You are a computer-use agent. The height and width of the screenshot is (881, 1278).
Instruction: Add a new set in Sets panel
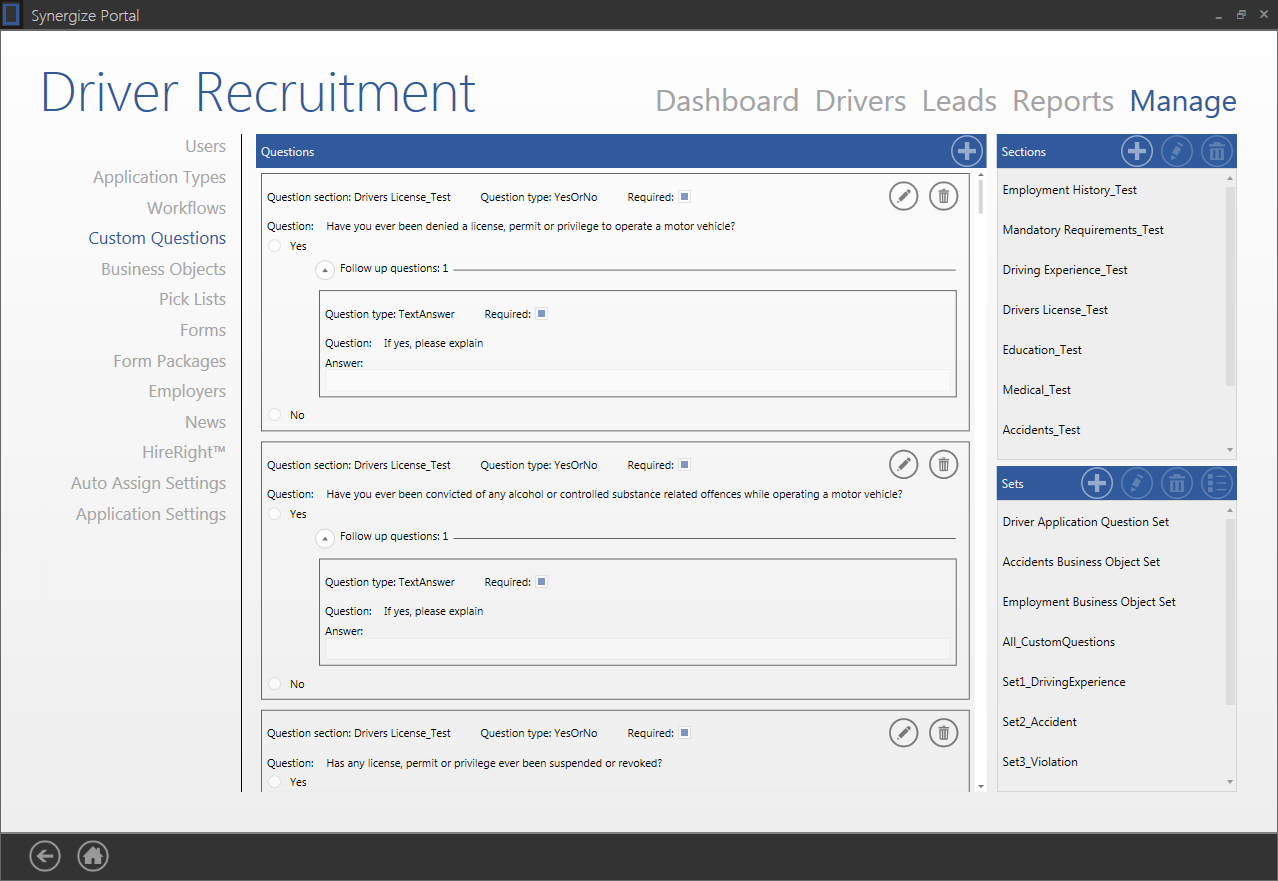(1097, 484)
